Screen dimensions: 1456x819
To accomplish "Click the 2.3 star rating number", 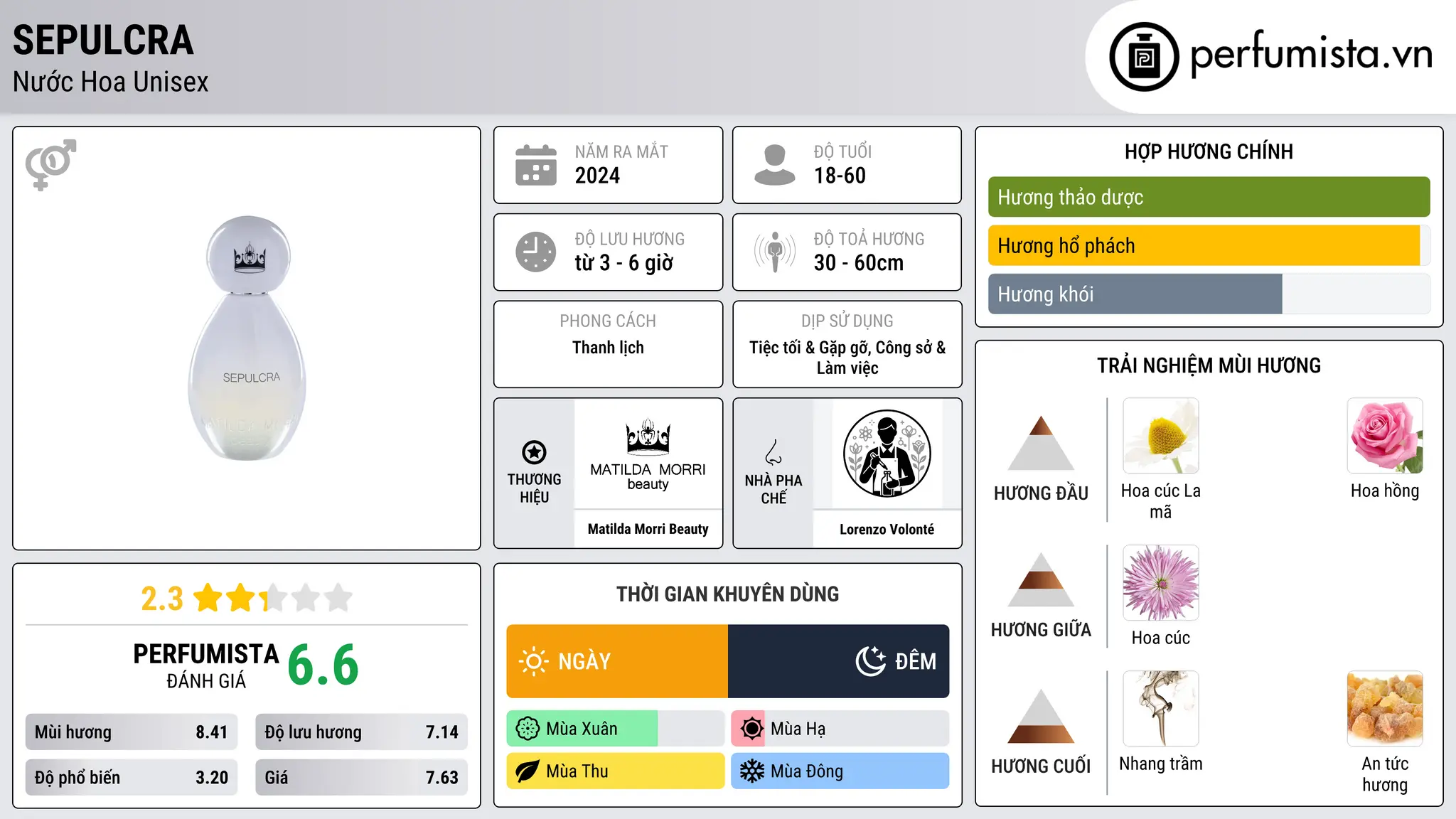I will pyautogui.click(x=162, y=599).
